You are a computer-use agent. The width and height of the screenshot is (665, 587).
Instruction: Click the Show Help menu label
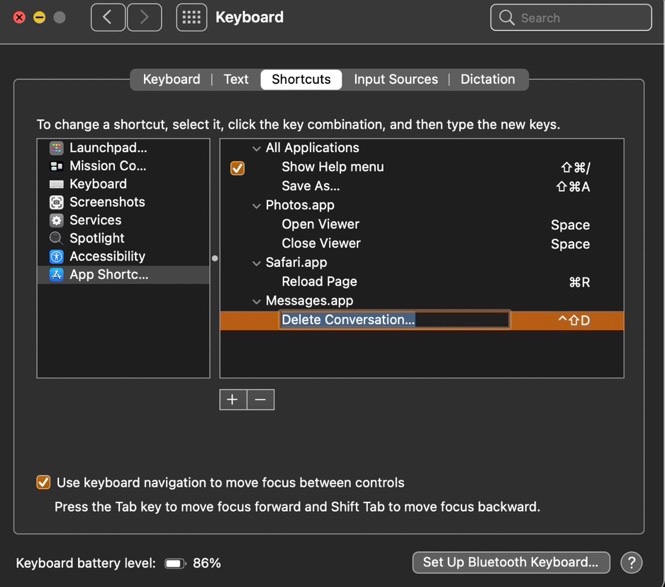(333, 167)
